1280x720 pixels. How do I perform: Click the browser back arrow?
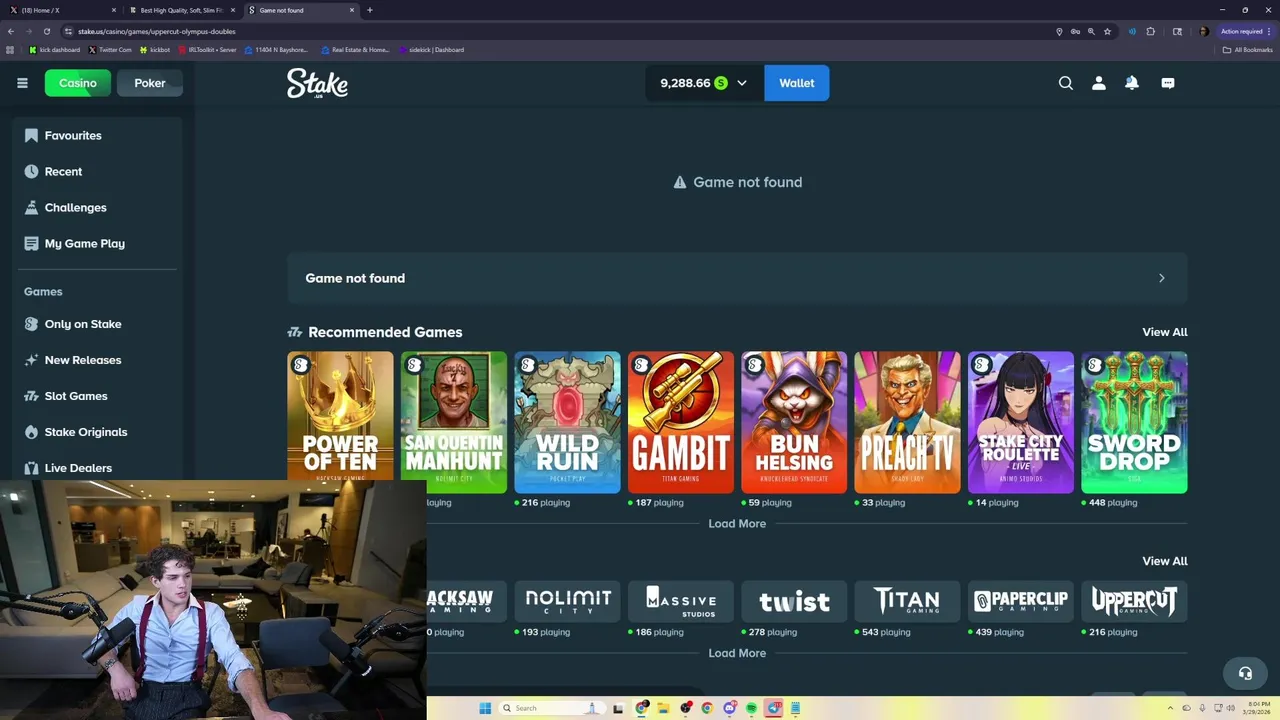[11, 31]
